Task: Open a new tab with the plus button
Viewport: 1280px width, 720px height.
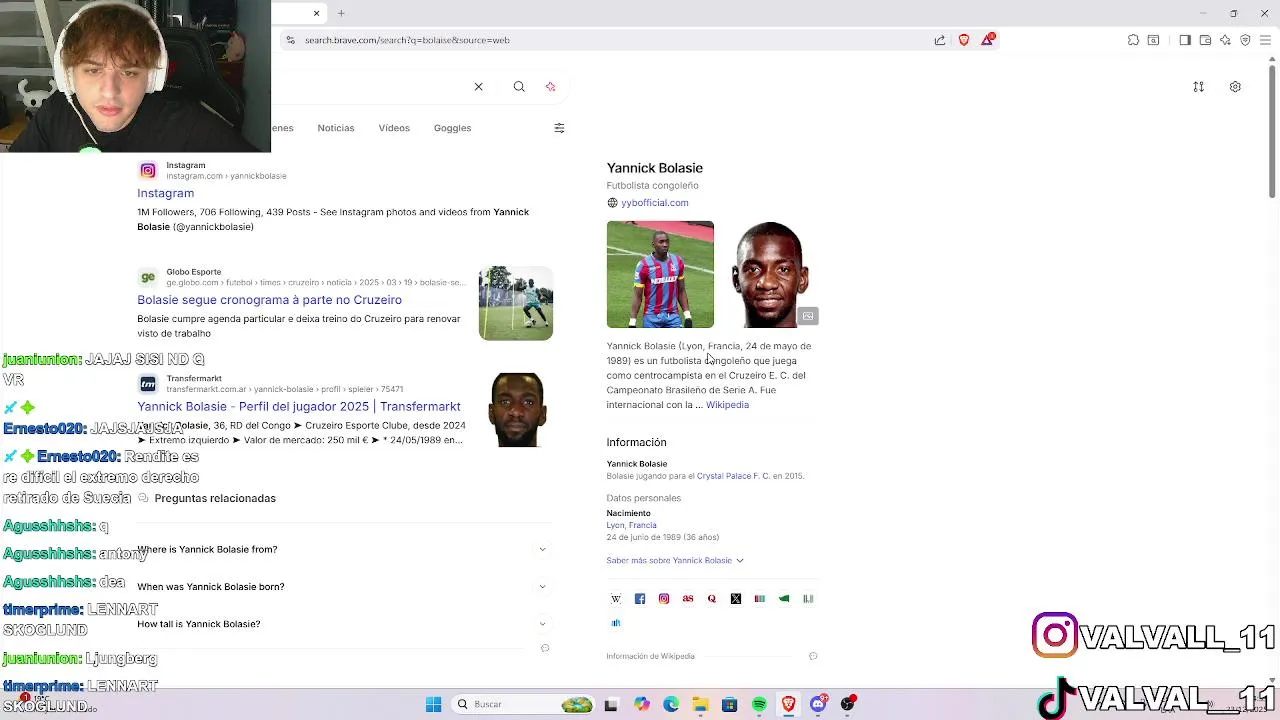Action: pyautogui.click(x=341, y=13)
